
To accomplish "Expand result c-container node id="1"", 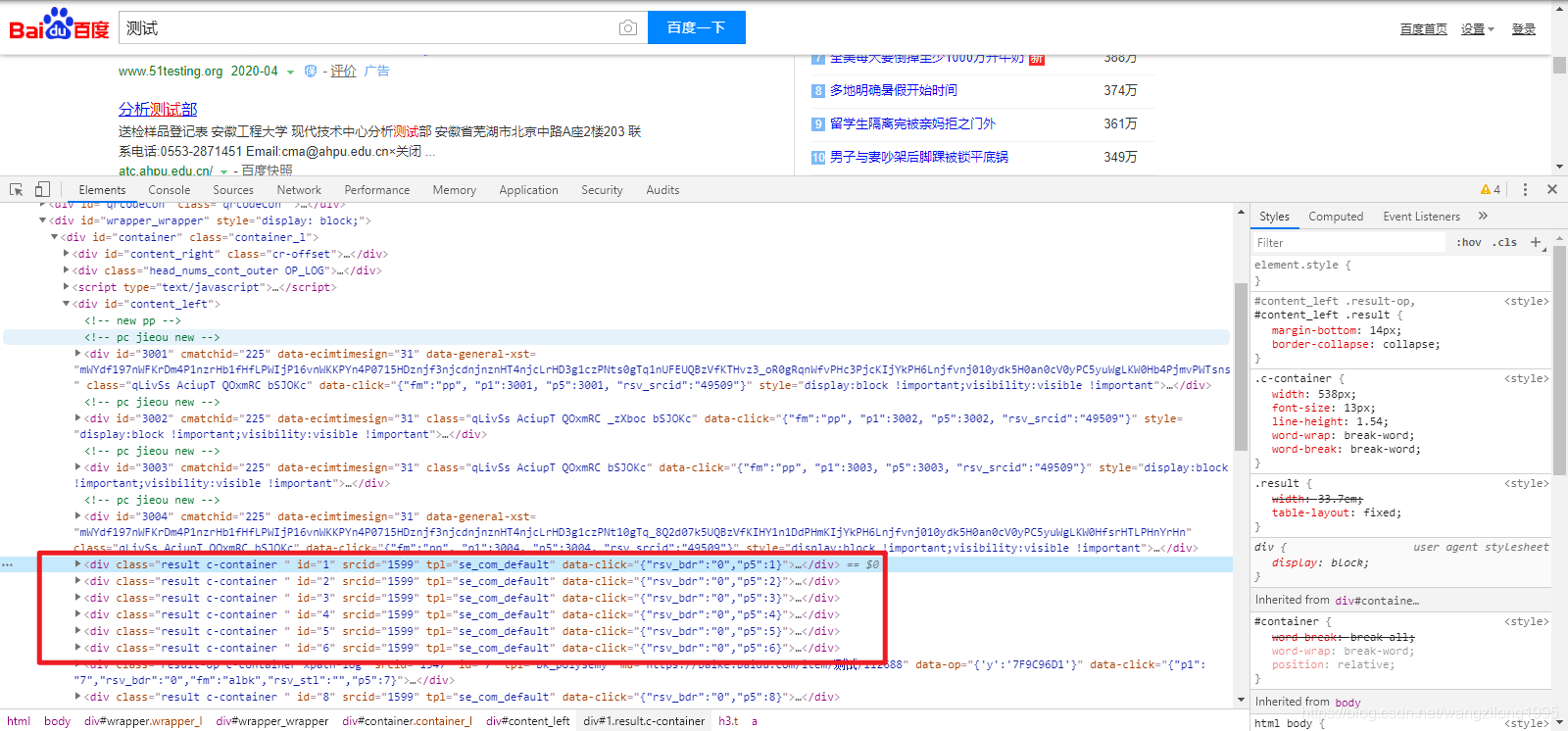I will (77, 564).
